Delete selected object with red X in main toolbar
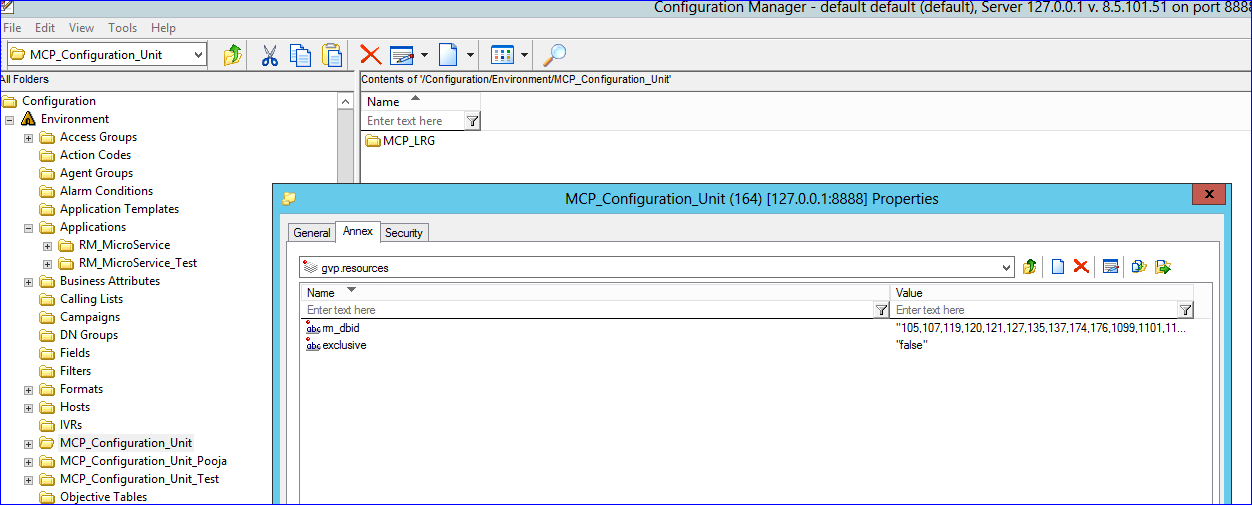The width and height of the screenshot is (1252, 505). [371, 55]
